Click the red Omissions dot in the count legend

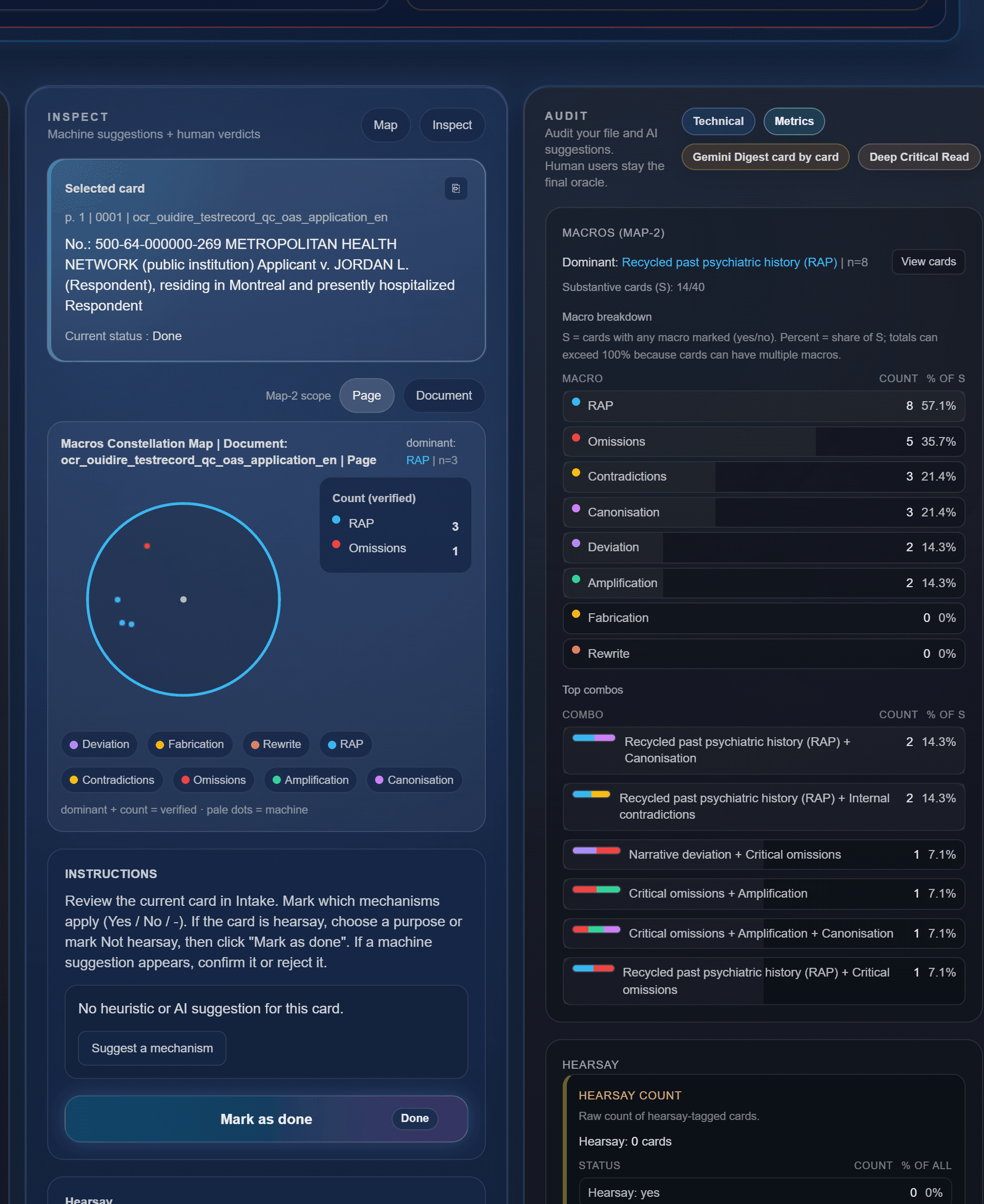click(x=337, y=545)
